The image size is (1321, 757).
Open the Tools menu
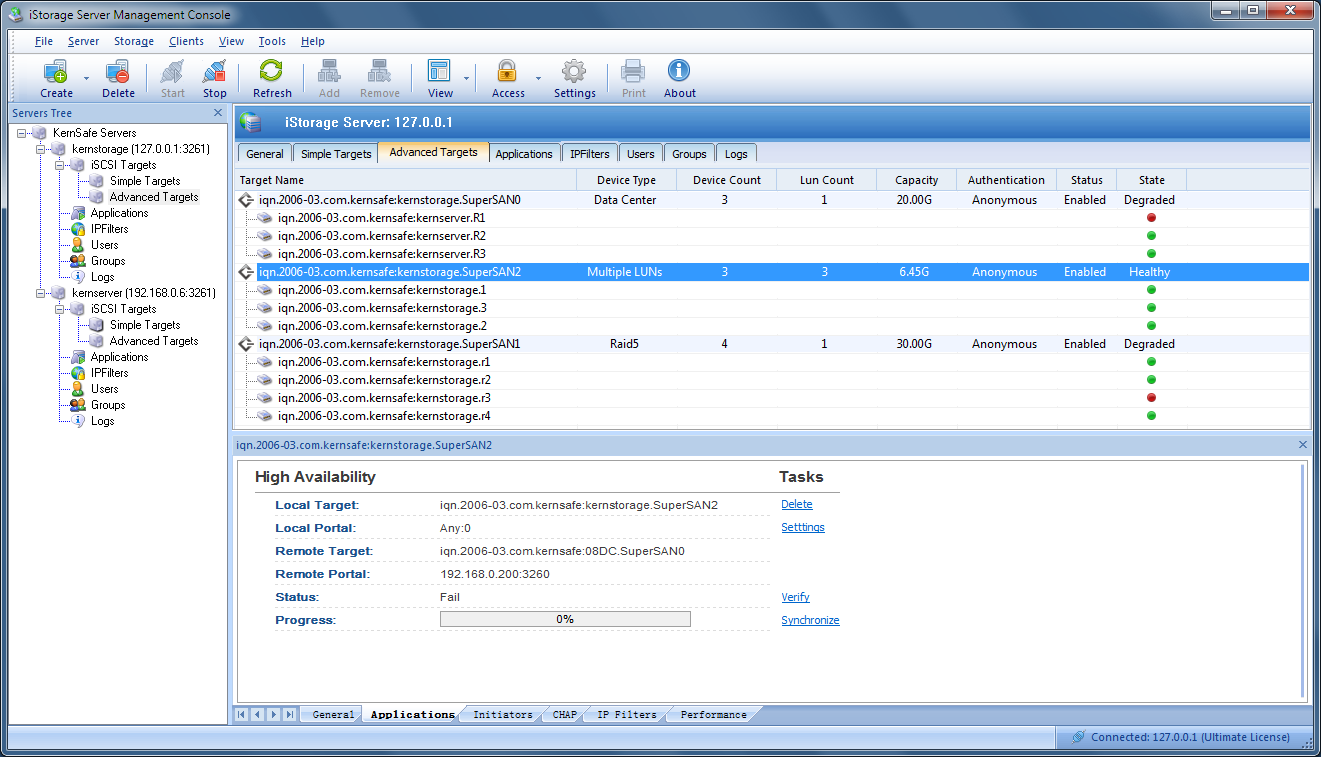click(x=272, y=41)
